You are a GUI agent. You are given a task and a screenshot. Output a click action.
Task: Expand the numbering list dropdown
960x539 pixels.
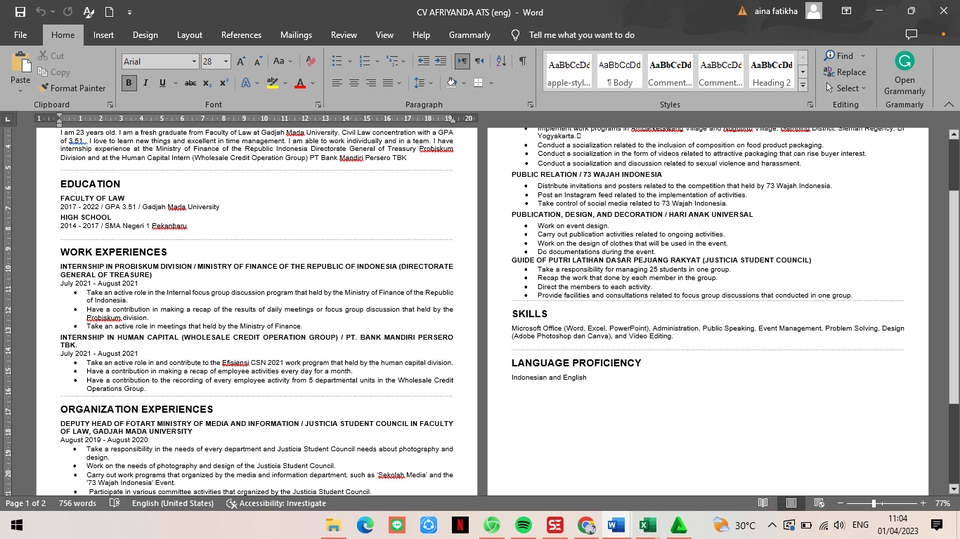[377, 61]
